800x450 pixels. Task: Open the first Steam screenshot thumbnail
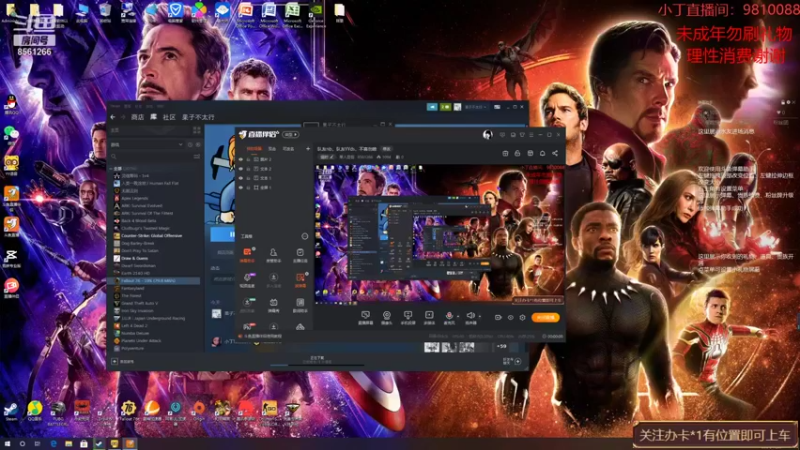pyautogui.click(x=432, y=347)
